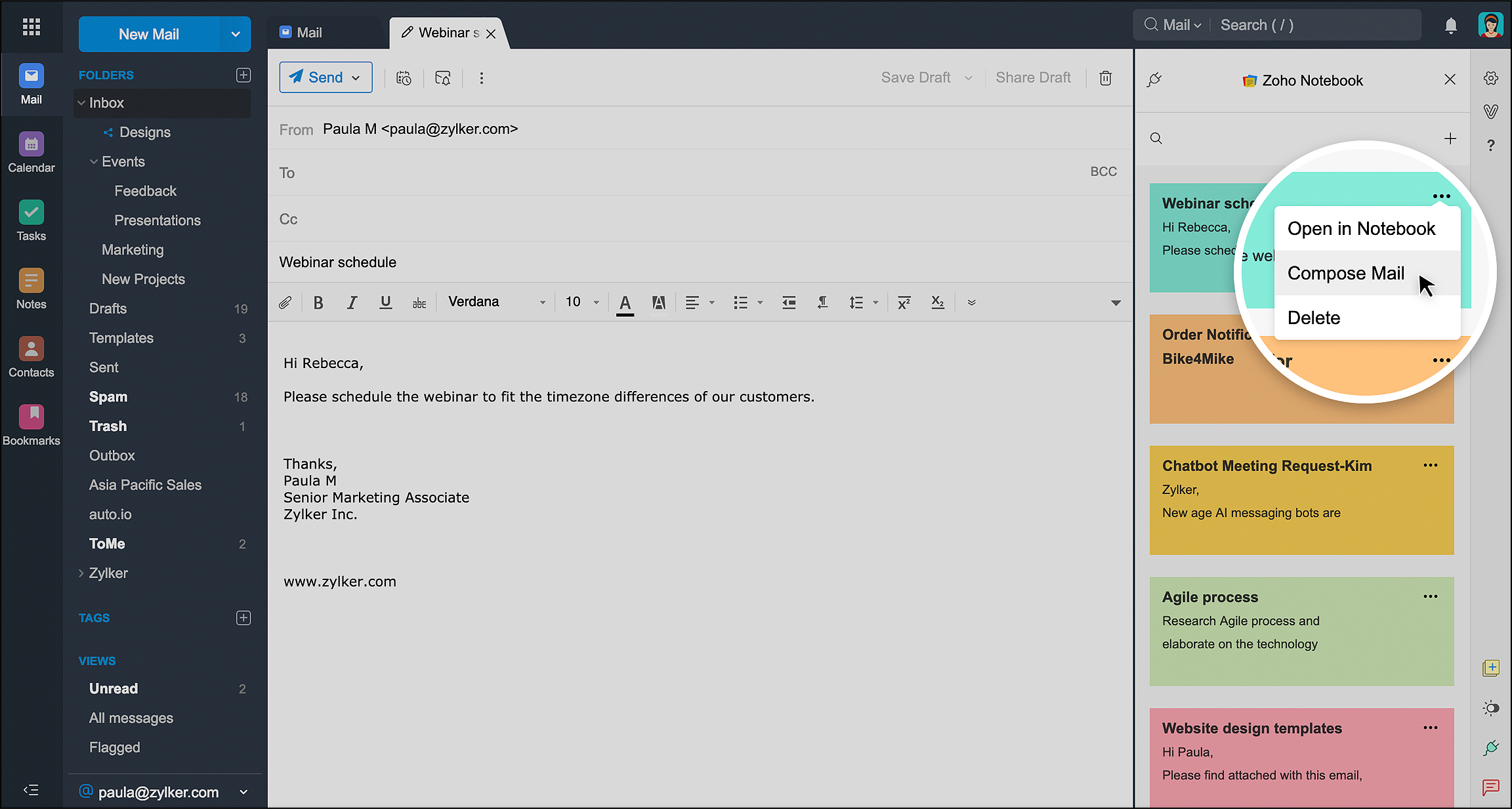The image size is (1512, 809).
Task: Switch to the Mail tab
Action: 310,32
